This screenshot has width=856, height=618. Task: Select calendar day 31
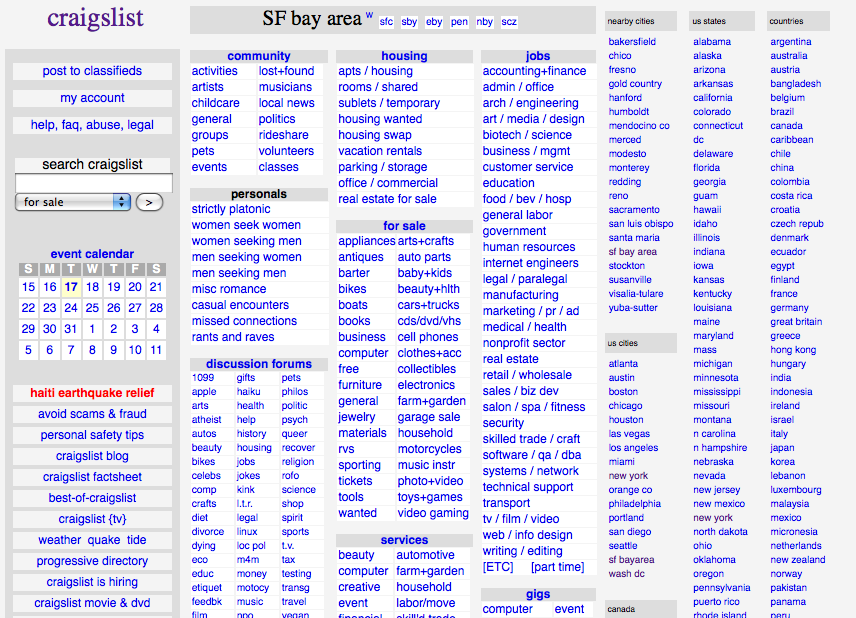[x=71, y=329]
